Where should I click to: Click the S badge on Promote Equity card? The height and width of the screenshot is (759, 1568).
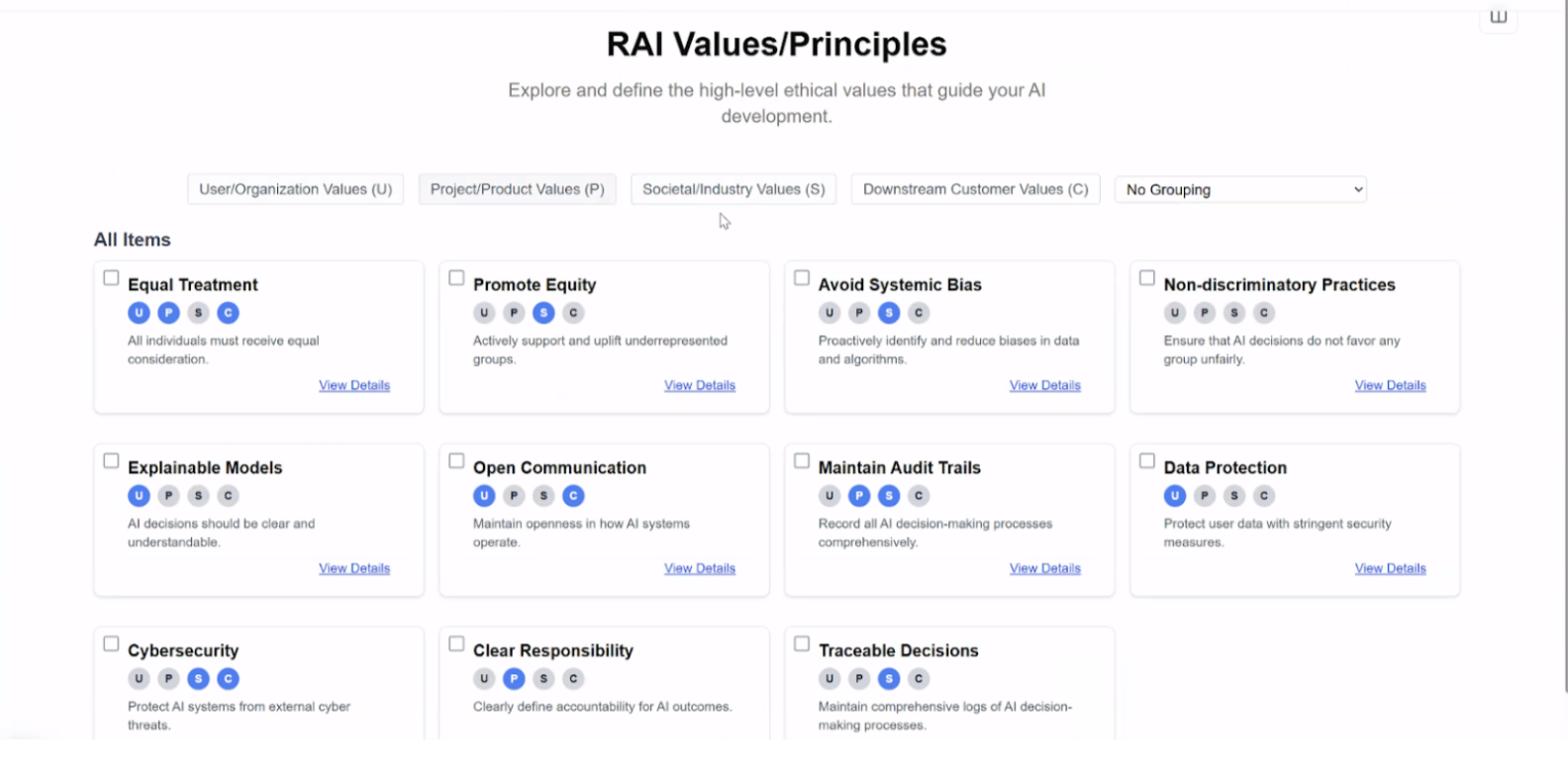pyautogui.click(x=543, y=313)
